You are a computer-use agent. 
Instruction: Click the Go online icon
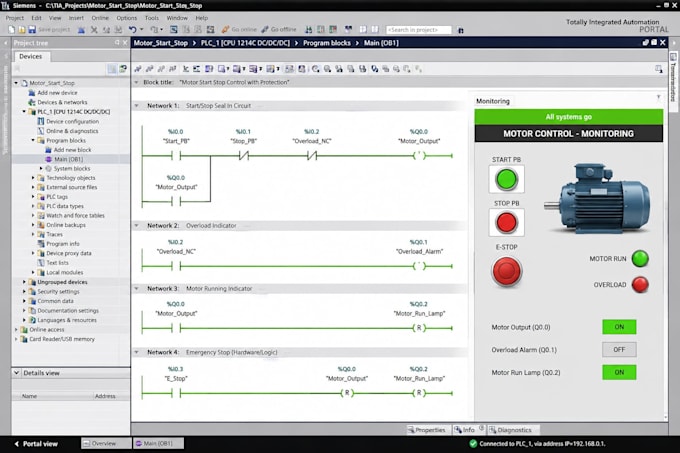pos(225,29)
